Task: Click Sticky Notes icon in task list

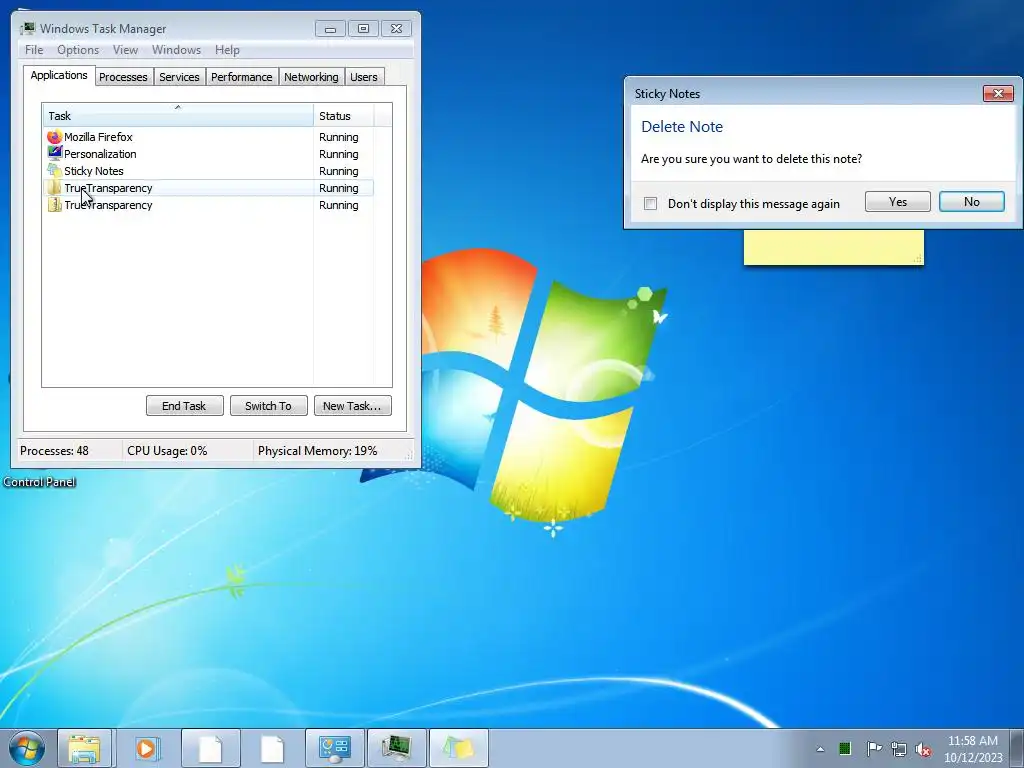Action: coord(54,170)
